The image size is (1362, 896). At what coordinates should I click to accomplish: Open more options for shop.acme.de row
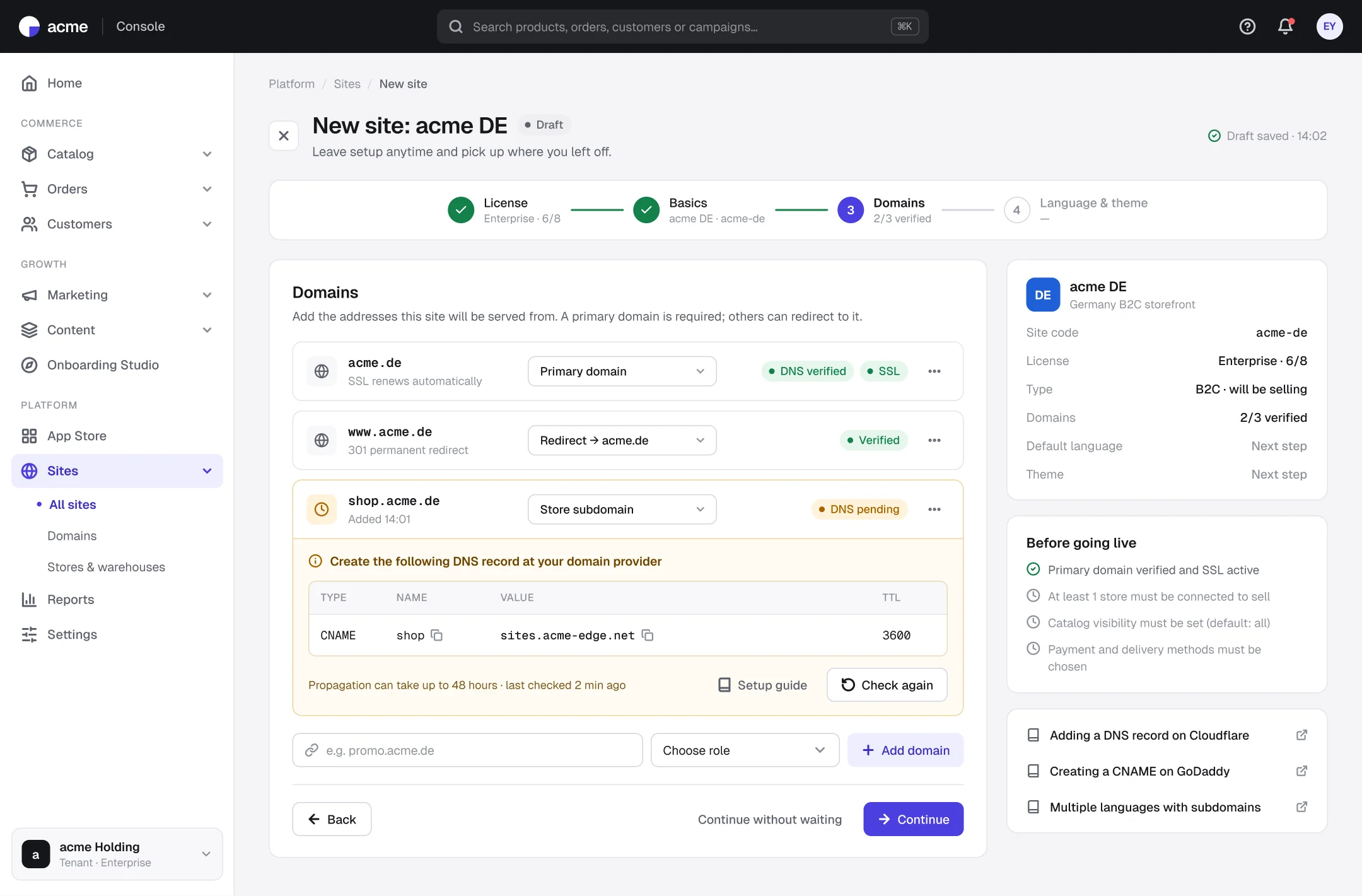(934, 509)
